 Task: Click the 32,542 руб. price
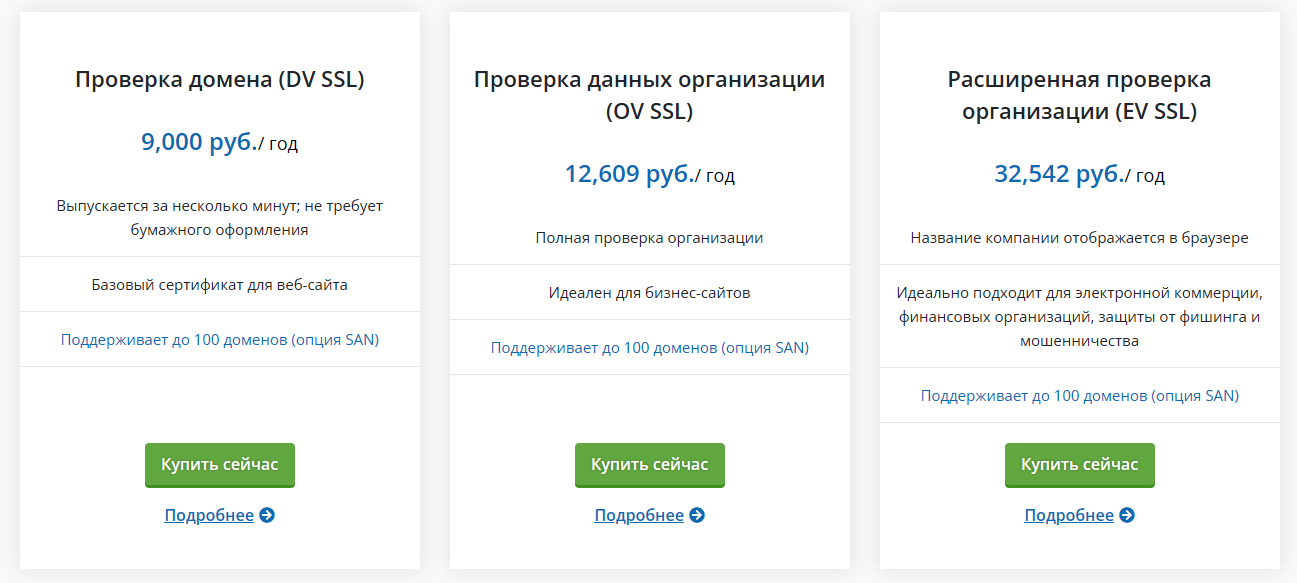(x=1059, y=174)
